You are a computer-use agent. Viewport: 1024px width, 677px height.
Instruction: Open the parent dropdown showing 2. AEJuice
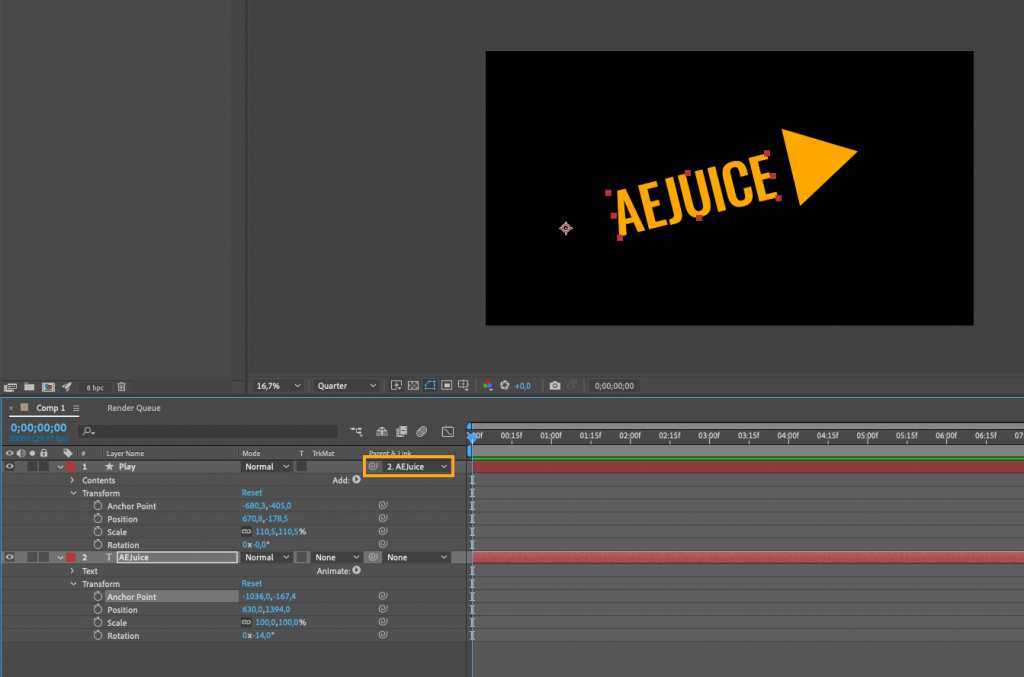point(412,466)
